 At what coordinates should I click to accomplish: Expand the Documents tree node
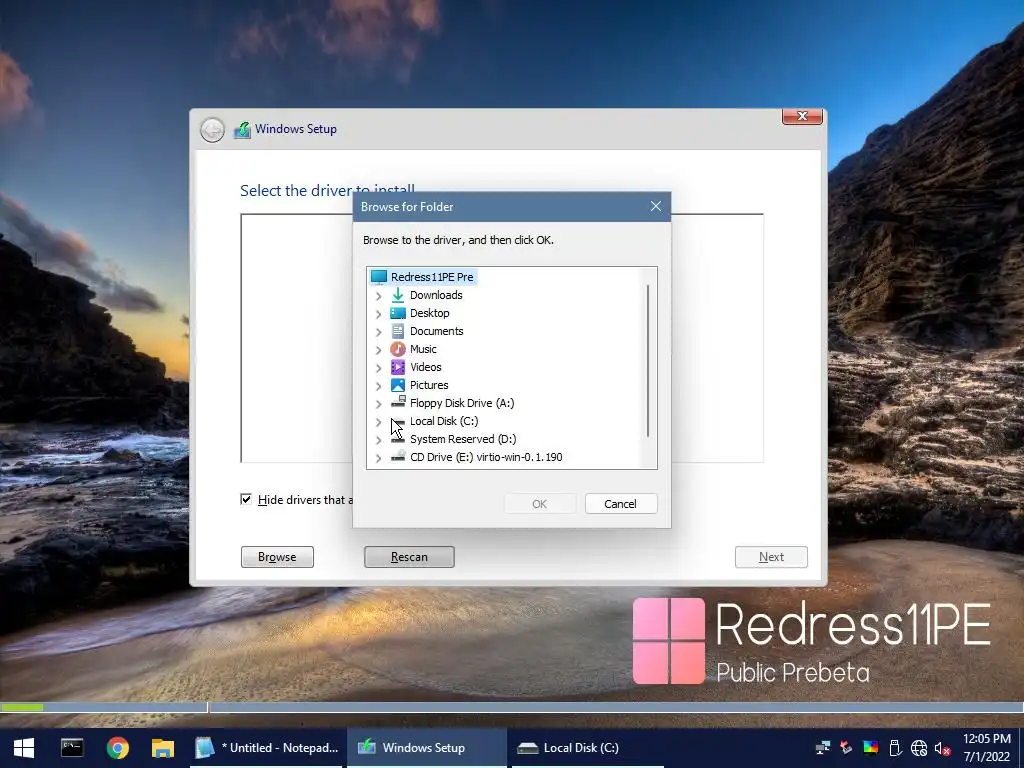coord(379,332)
